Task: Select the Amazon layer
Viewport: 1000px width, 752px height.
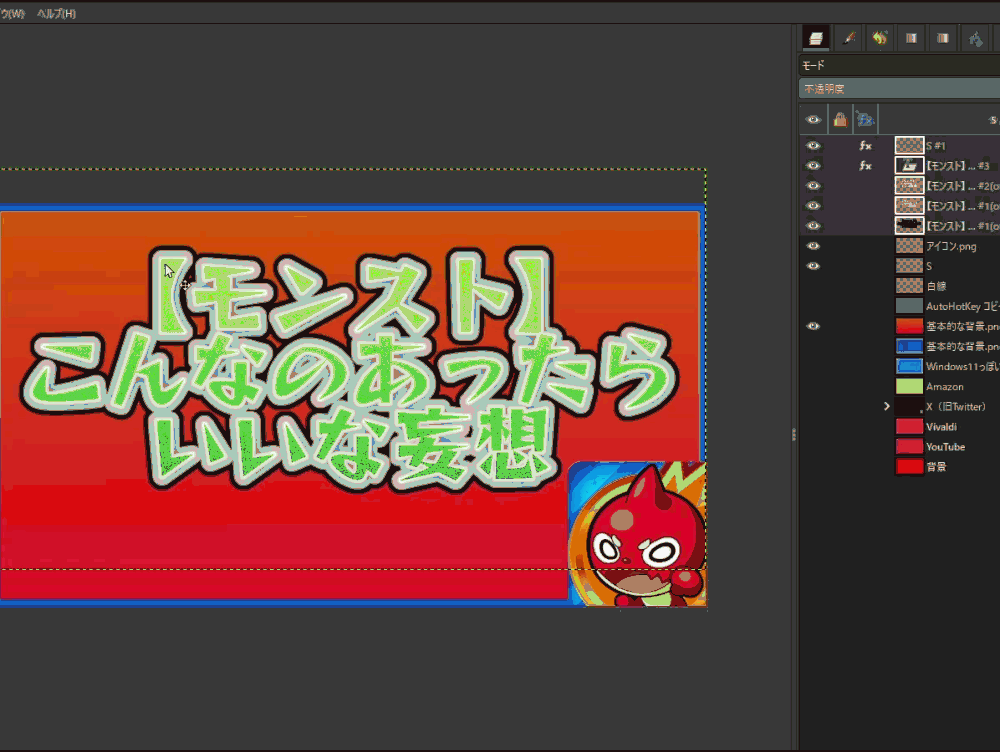Action: (944, 386)
